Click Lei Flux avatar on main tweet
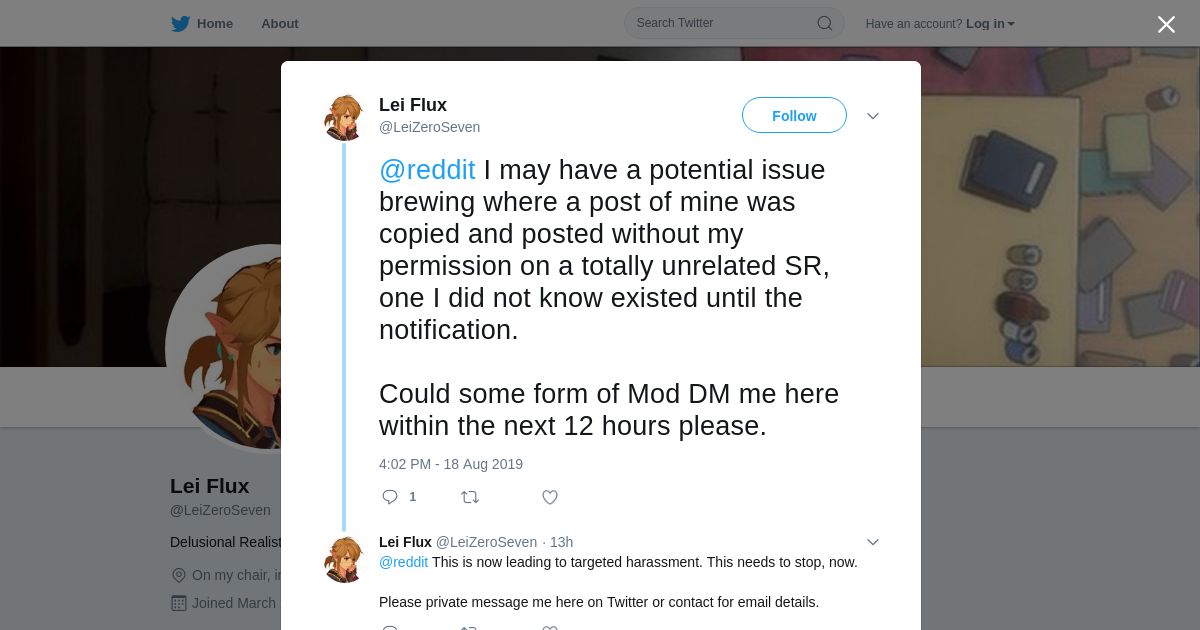This screenshot has width=1200, height=630. click(344, 118)
